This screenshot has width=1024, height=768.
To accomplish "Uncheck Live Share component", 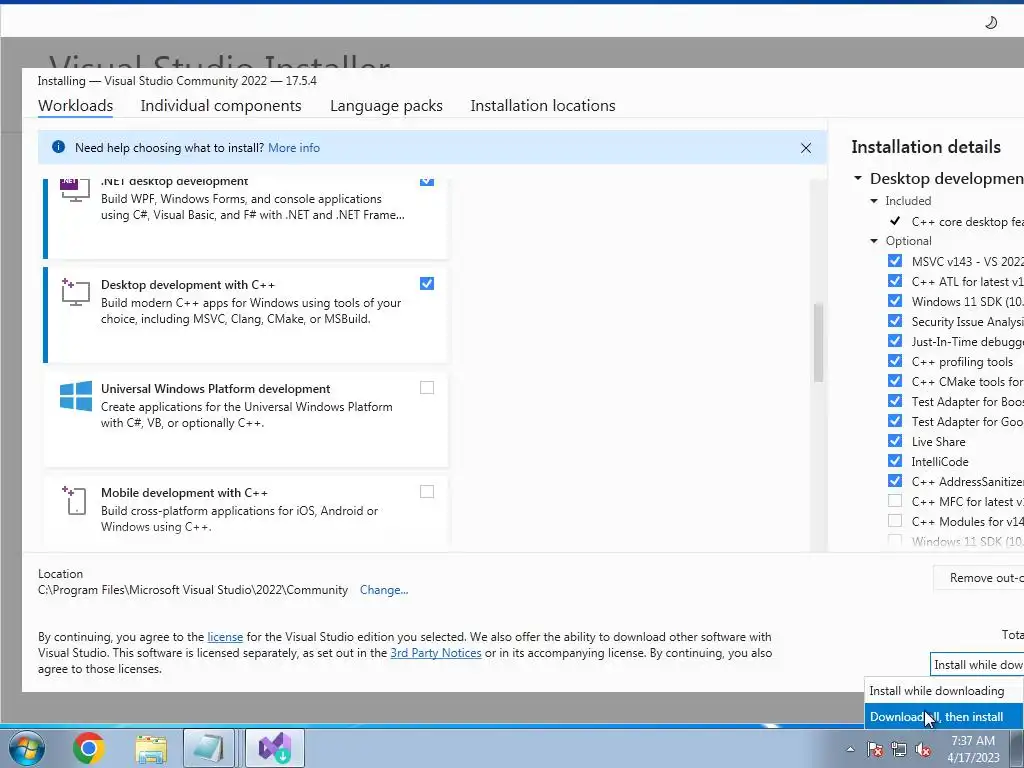I will click(895, 441).
